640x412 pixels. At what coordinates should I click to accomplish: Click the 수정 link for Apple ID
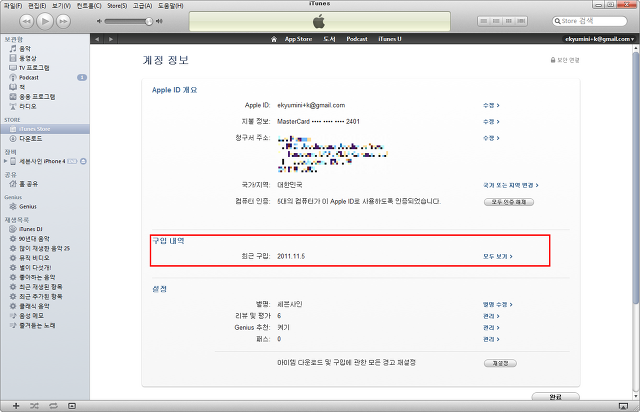pyautogui.click(x=491, y=105)
